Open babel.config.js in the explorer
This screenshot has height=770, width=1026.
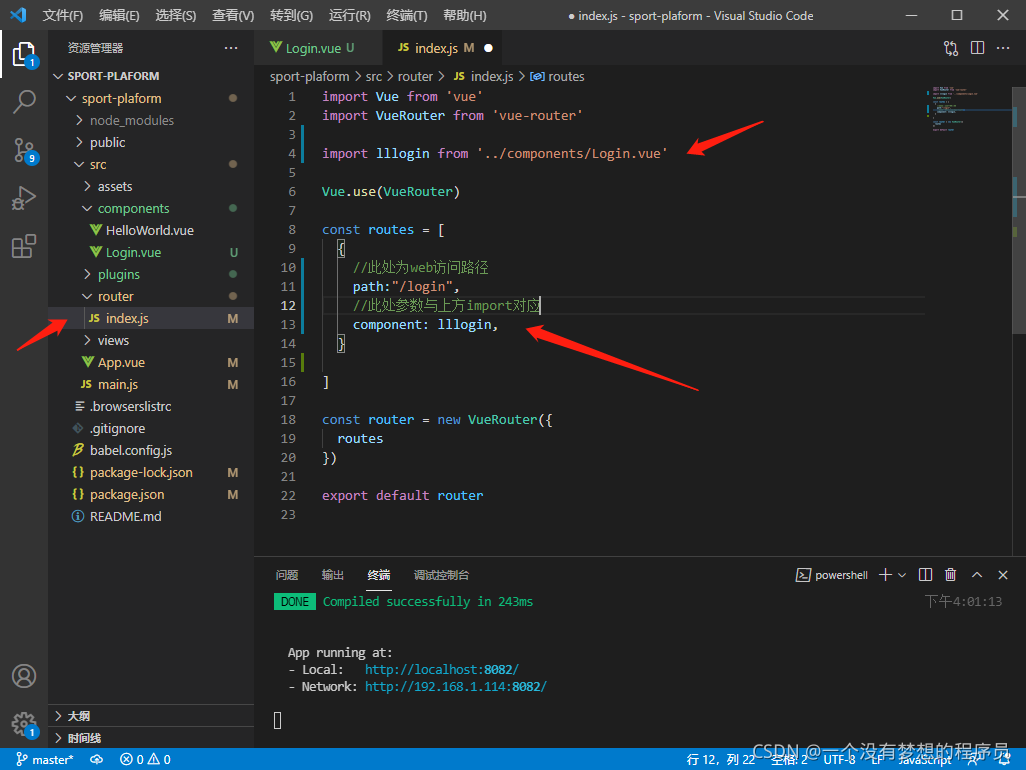tap(131, 450)
